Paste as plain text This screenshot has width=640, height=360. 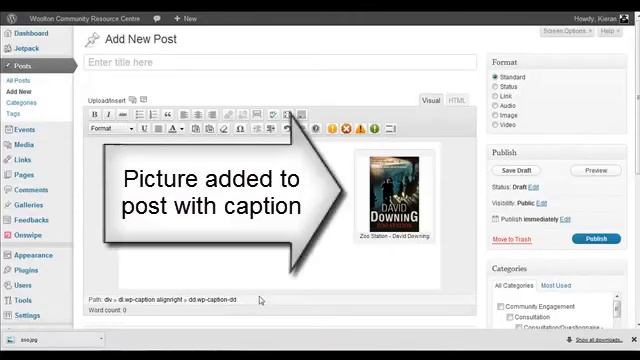pos(196,129)
